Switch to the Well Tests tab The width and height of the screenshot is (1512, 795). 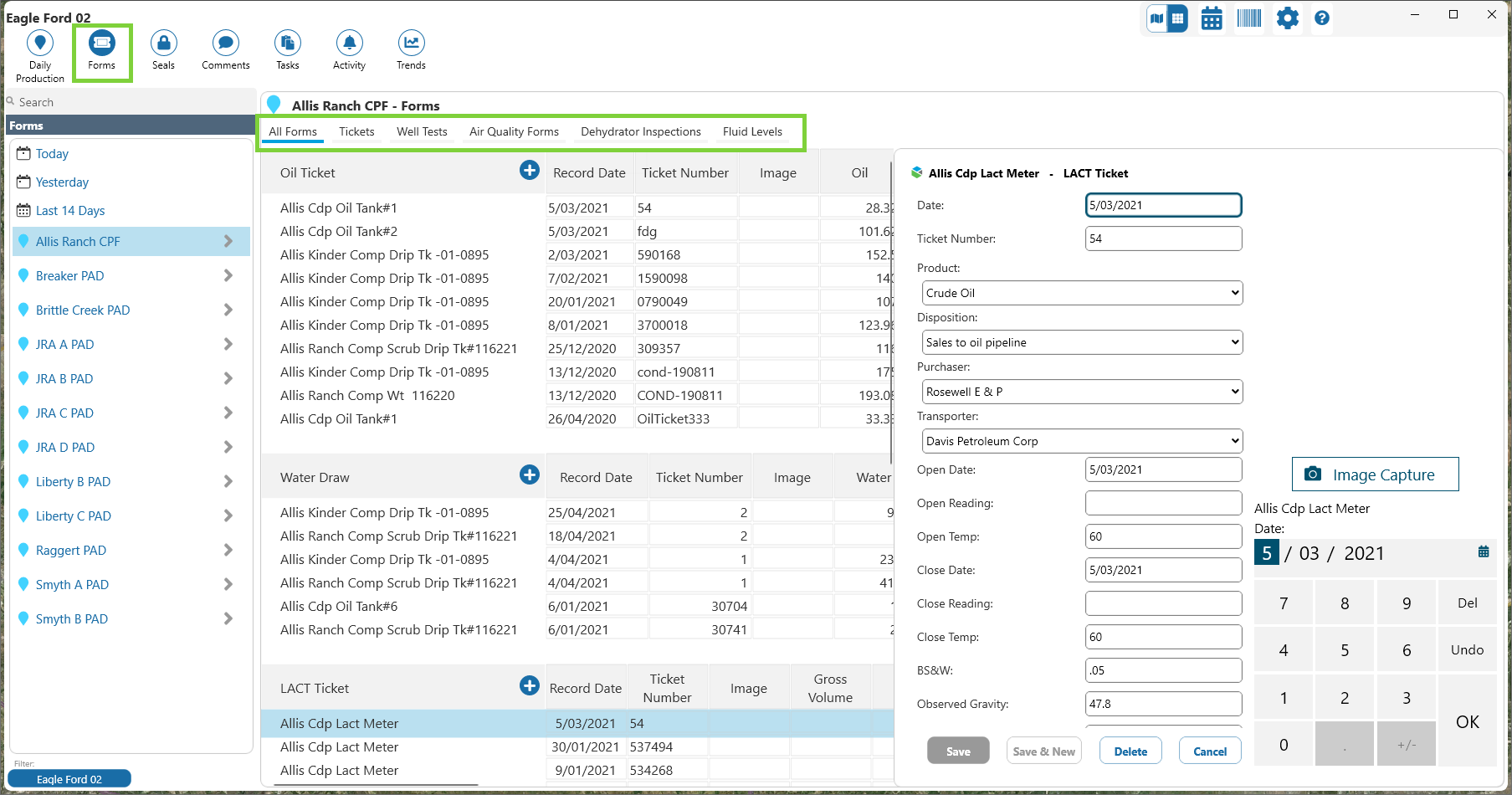(x=422, y=132)
